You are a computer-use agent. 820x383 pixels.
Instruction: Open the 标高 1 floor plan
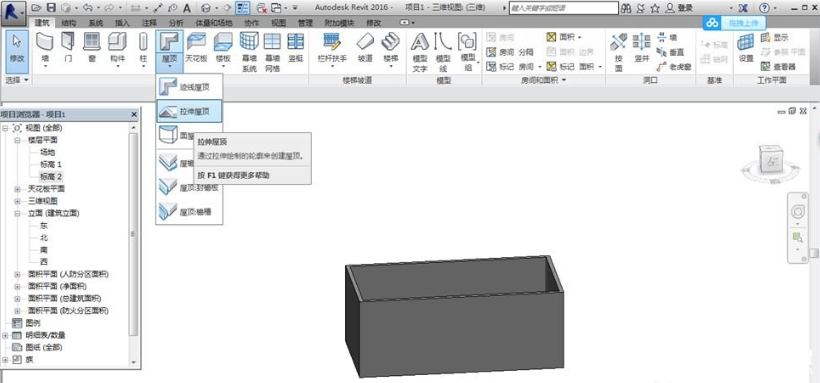pos(51,164)
